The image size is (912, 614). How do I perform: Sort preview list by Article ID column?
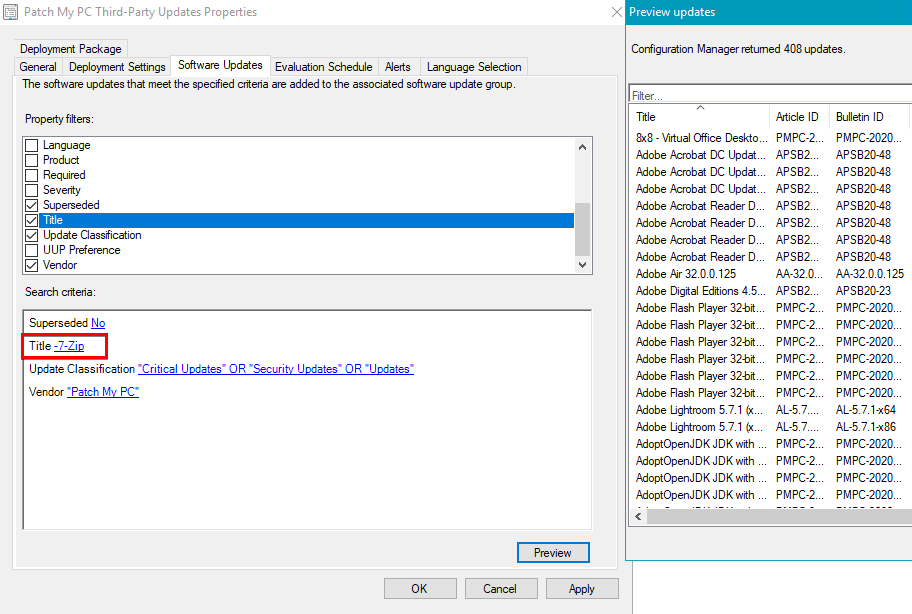(800, 117)
